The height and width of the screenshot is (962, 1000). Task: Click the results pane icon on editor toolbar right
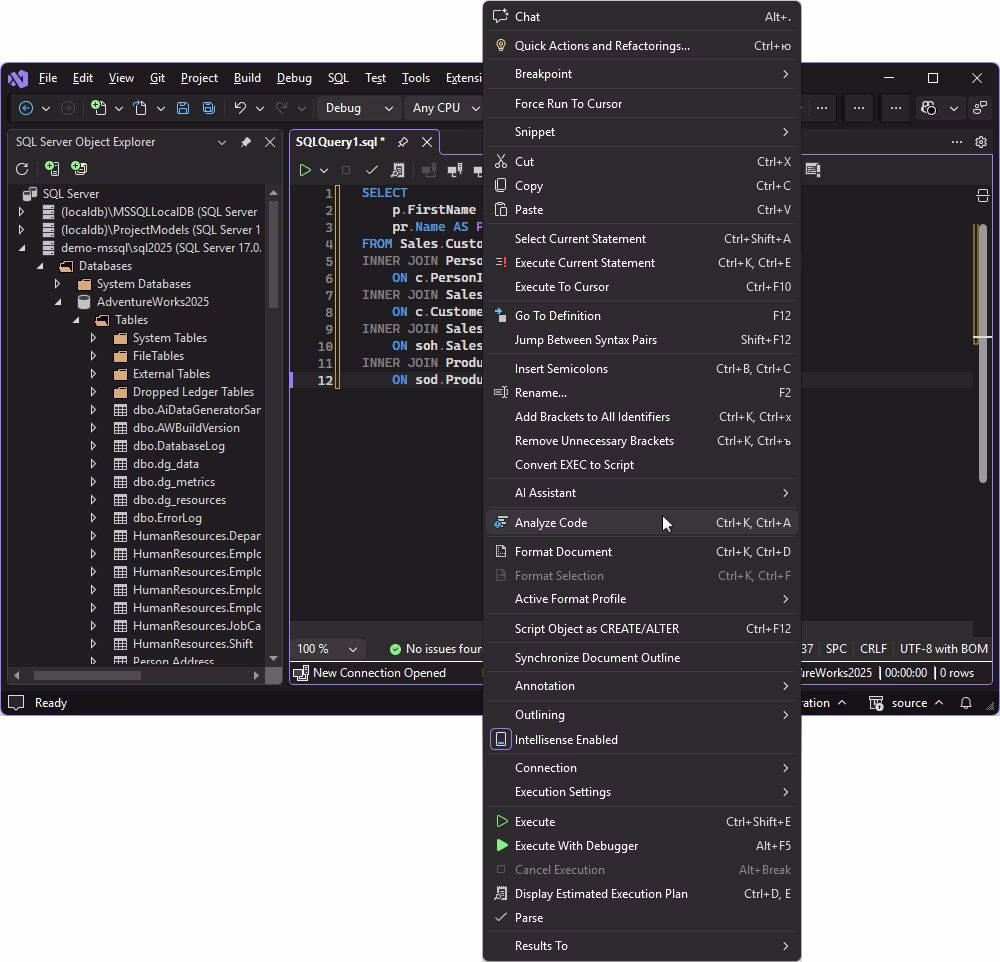812,170
